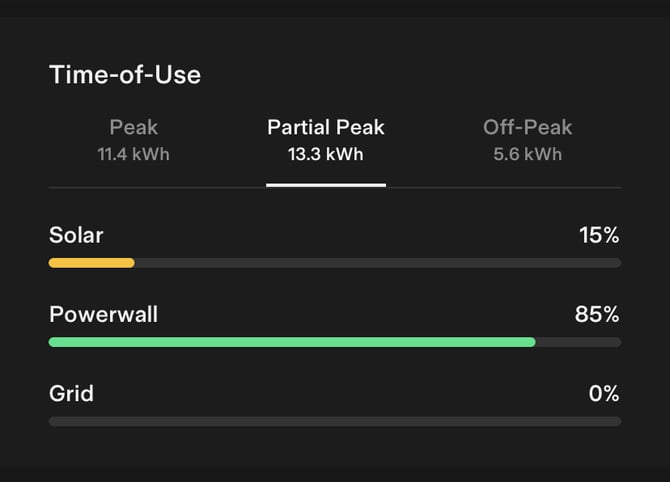The width and height of the screenshot is (670, 482).
Task: Click the empty Grid usage bar
Action: tap(334, 421)
